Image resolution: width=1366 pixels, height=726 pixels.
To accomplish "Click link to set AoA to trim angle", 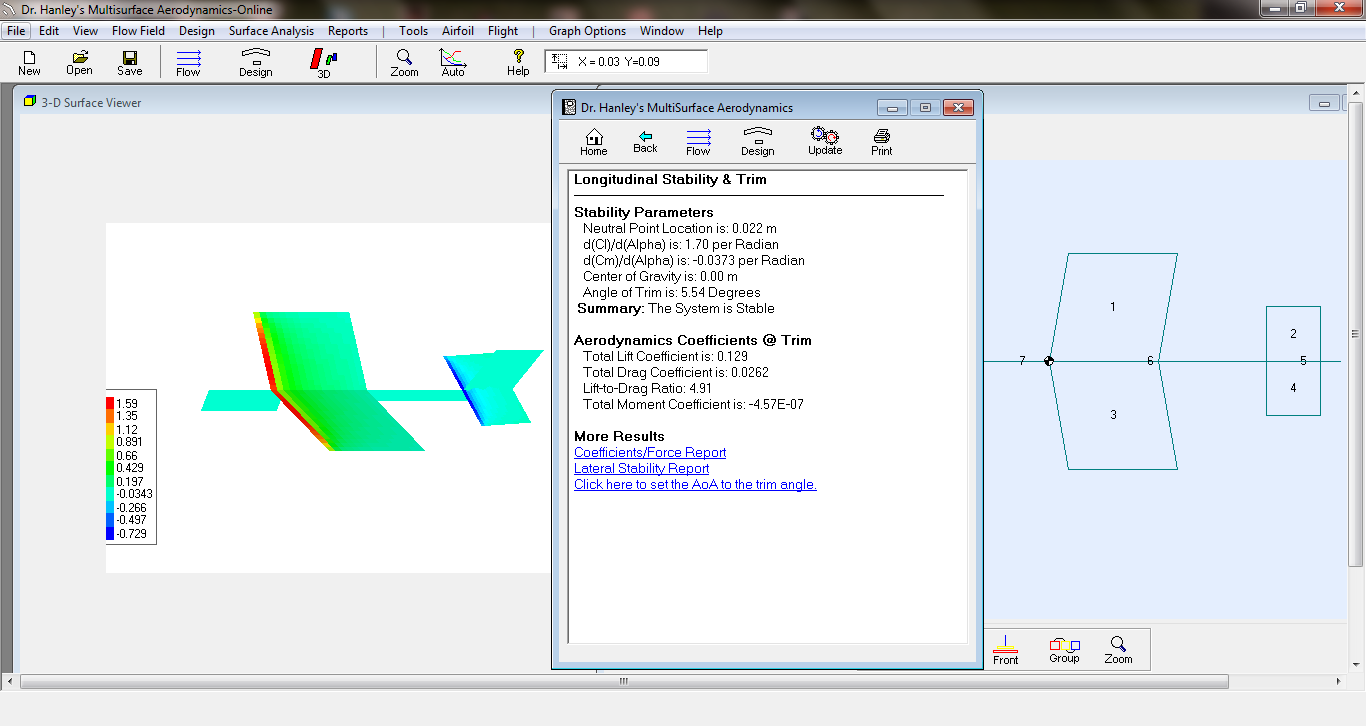I will (x=695, y=484).
